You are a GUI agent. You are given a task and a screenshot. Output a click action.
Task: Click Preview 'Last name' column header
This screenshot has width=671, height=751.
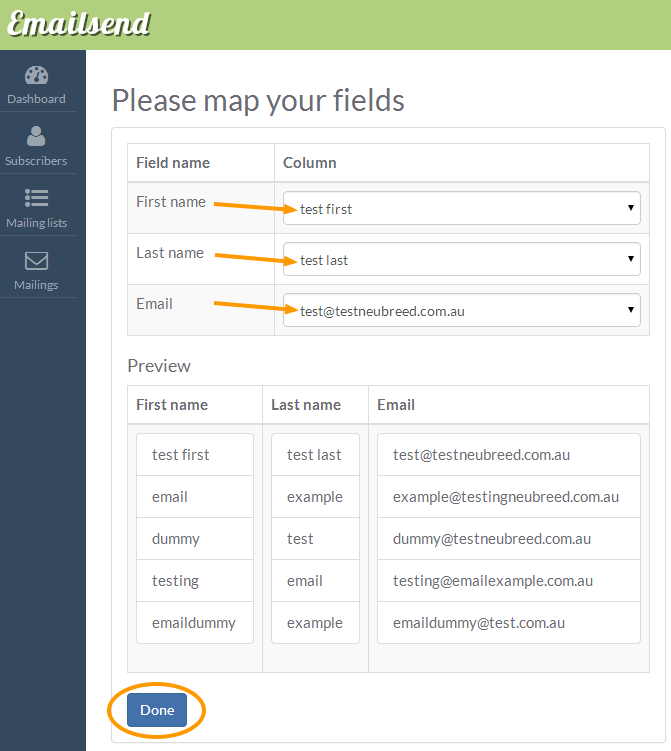[306, 405]
